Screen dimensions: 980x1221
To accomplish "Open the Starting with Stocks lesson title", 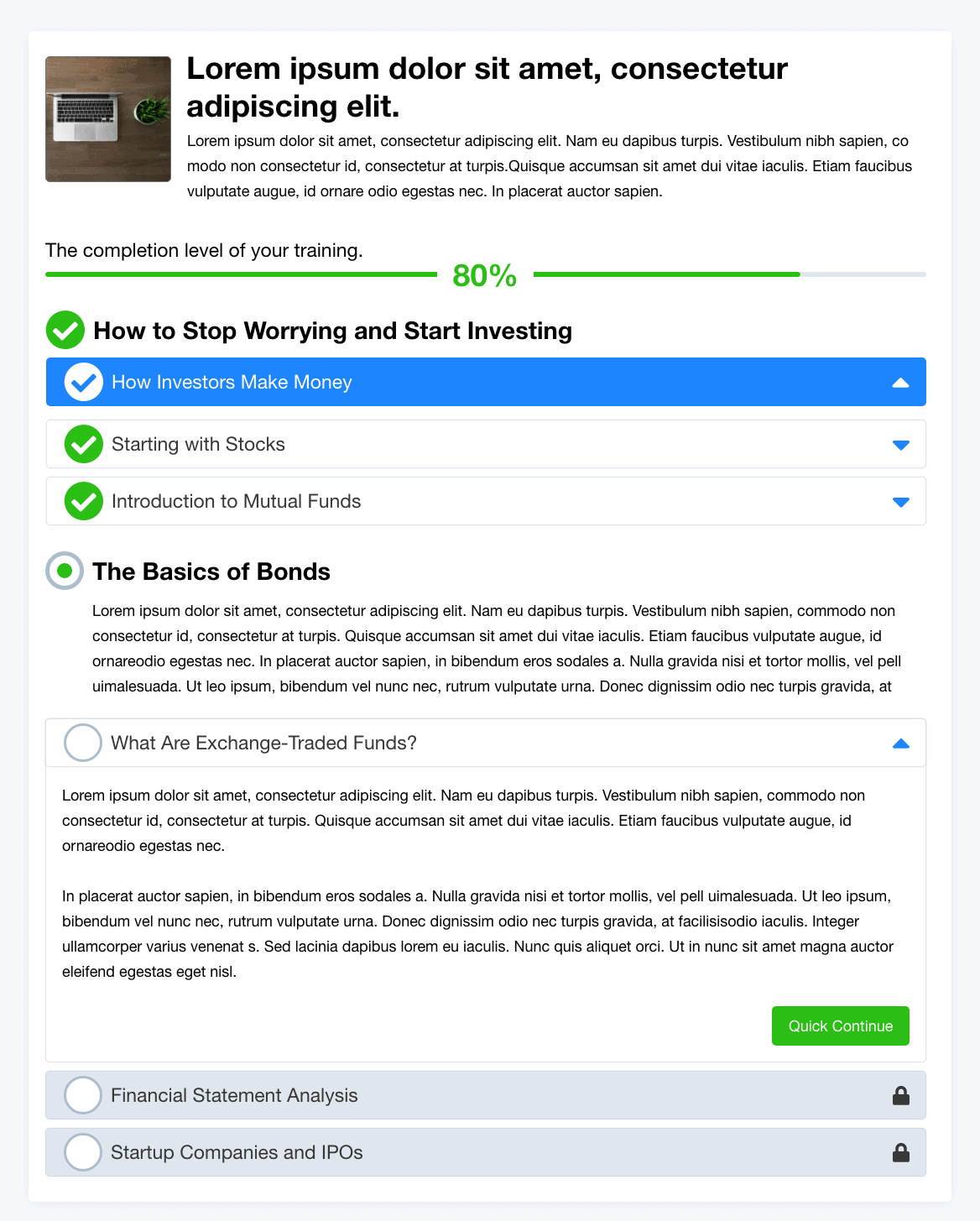I will pos(198,445).
